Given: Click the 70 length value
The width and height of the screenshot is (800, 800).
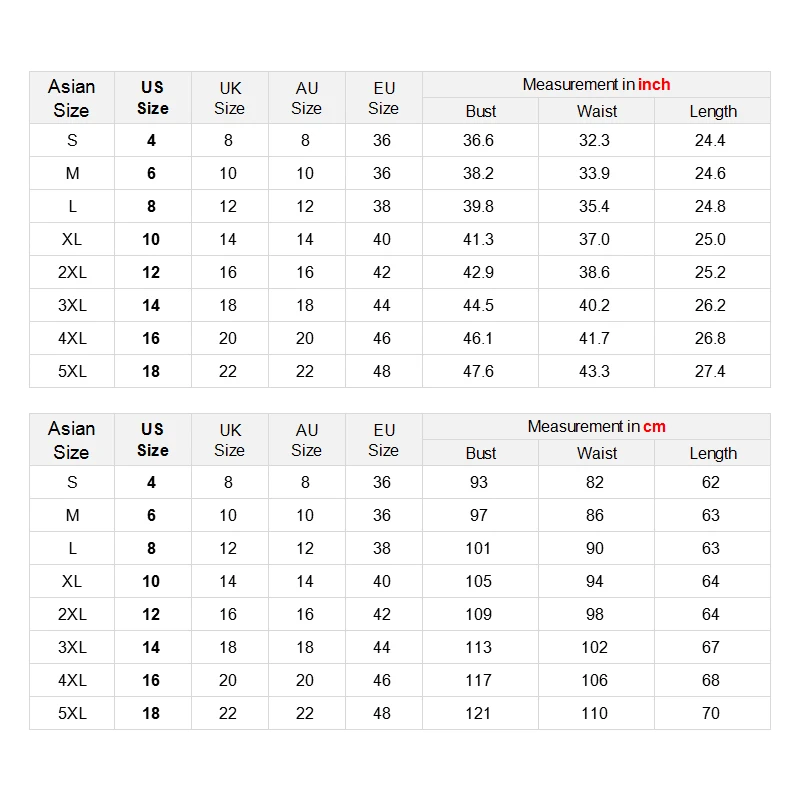Looking at the screenshot, I should tap(710, 713).
